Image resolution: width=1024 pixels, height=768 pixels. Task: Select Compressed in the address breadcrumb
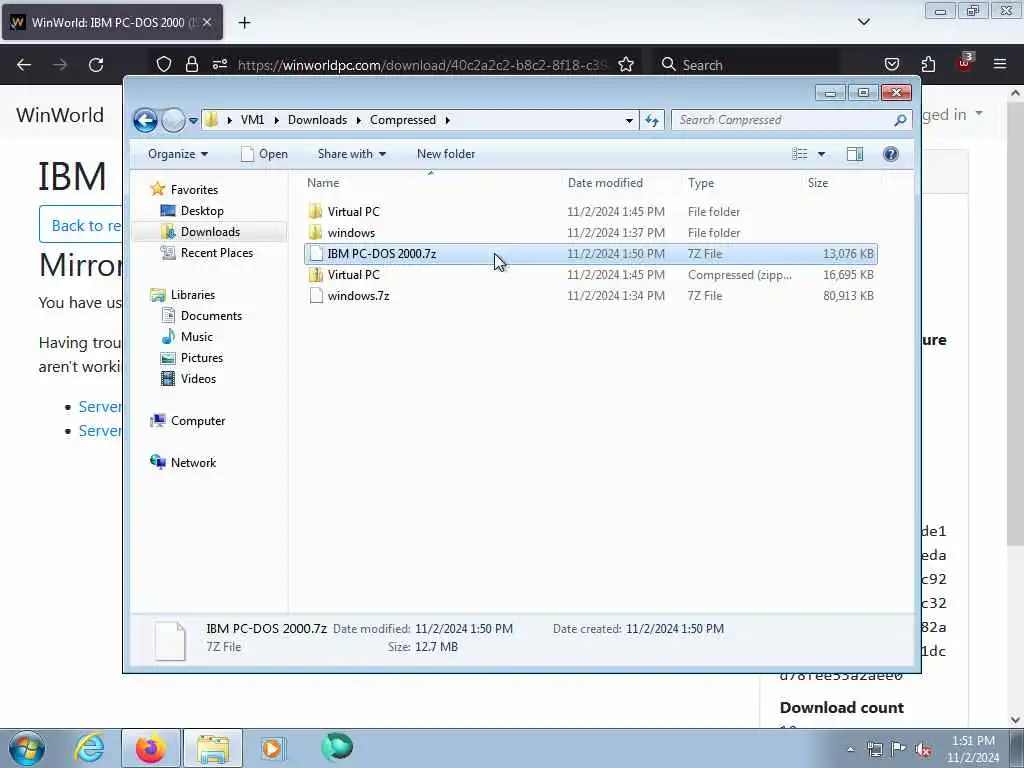pyautogui.click(x=402, y=120)
